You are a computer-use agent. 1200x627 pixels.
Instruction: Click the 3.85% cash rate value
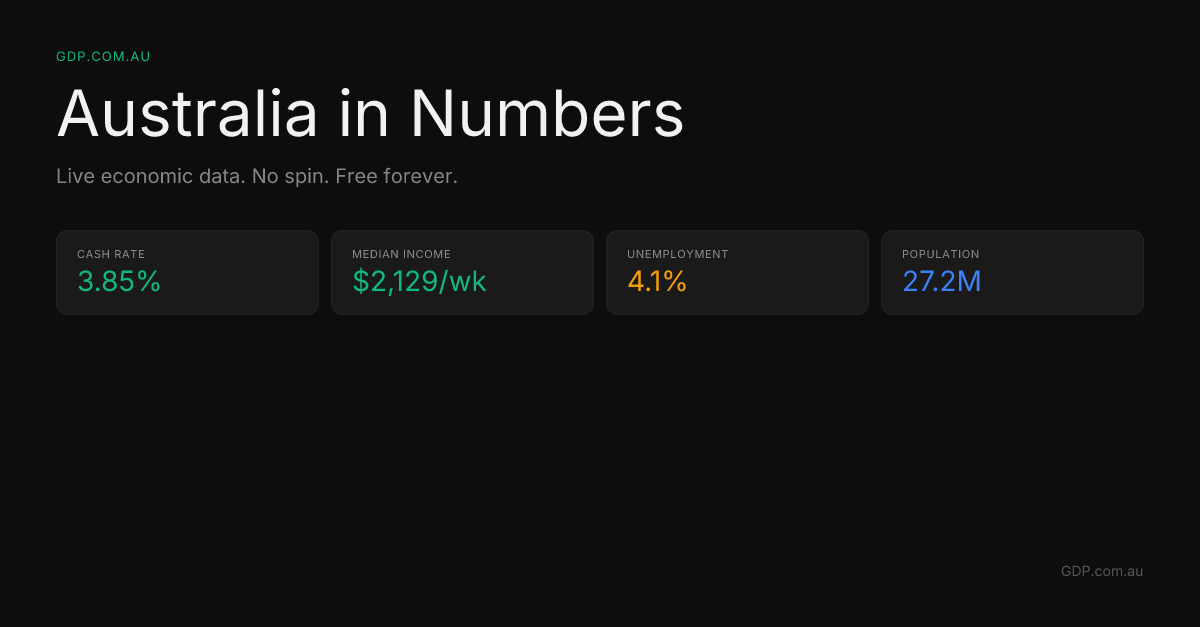119,282
